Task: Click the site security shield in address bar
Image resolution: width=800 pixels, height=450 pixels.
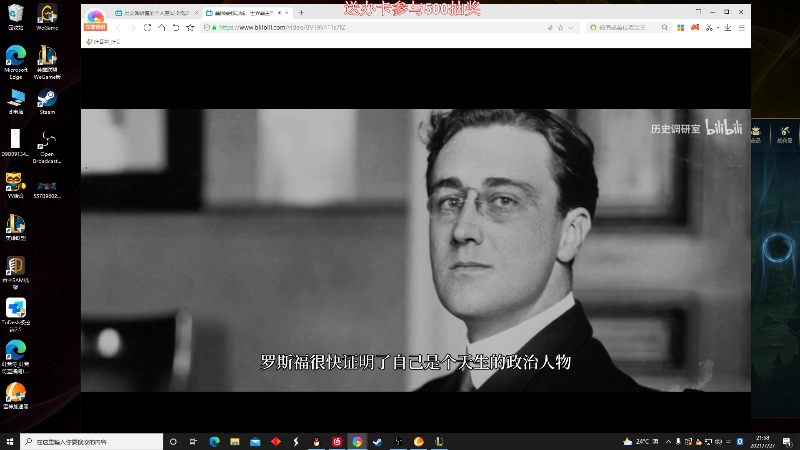Action: point(207,28)
